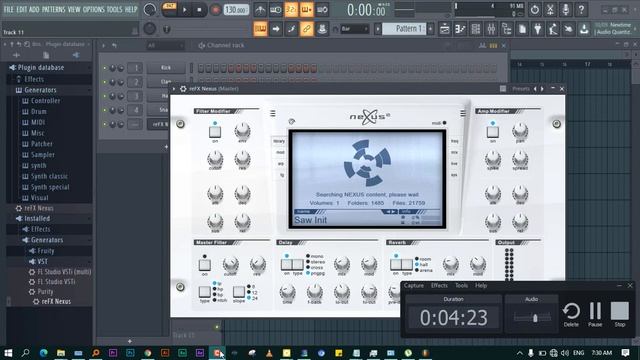The height and width of the screenshot is (360, 640).
Task: Select the stereo delay type option
Action: (315, 262)
